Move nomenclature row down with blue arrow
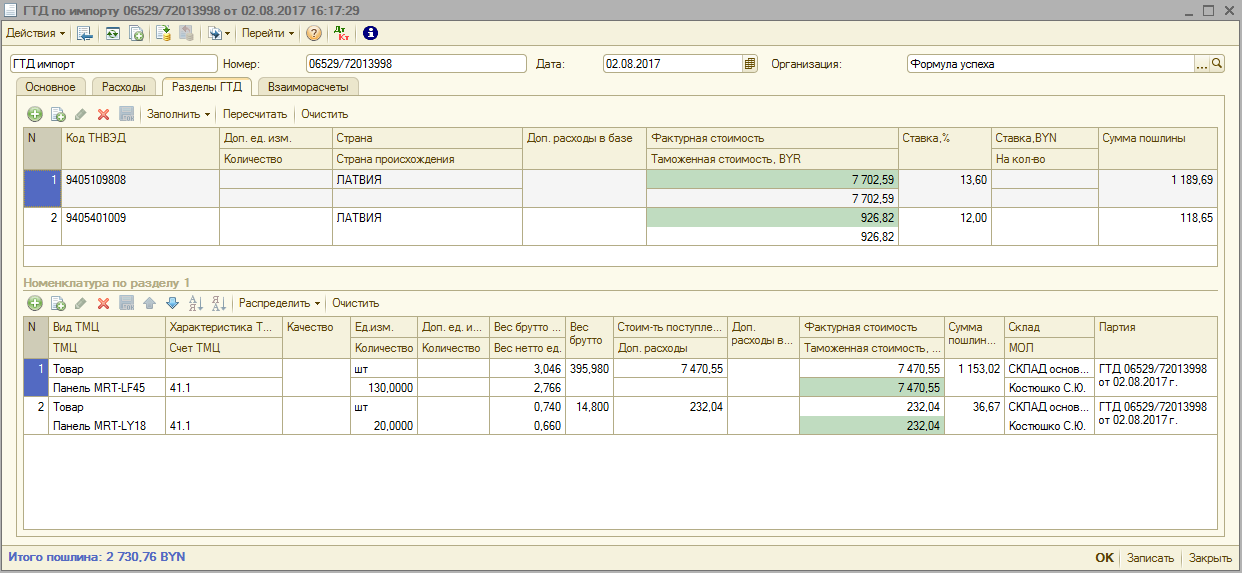The image size is (1242, 573). click(x=171, y=303)
